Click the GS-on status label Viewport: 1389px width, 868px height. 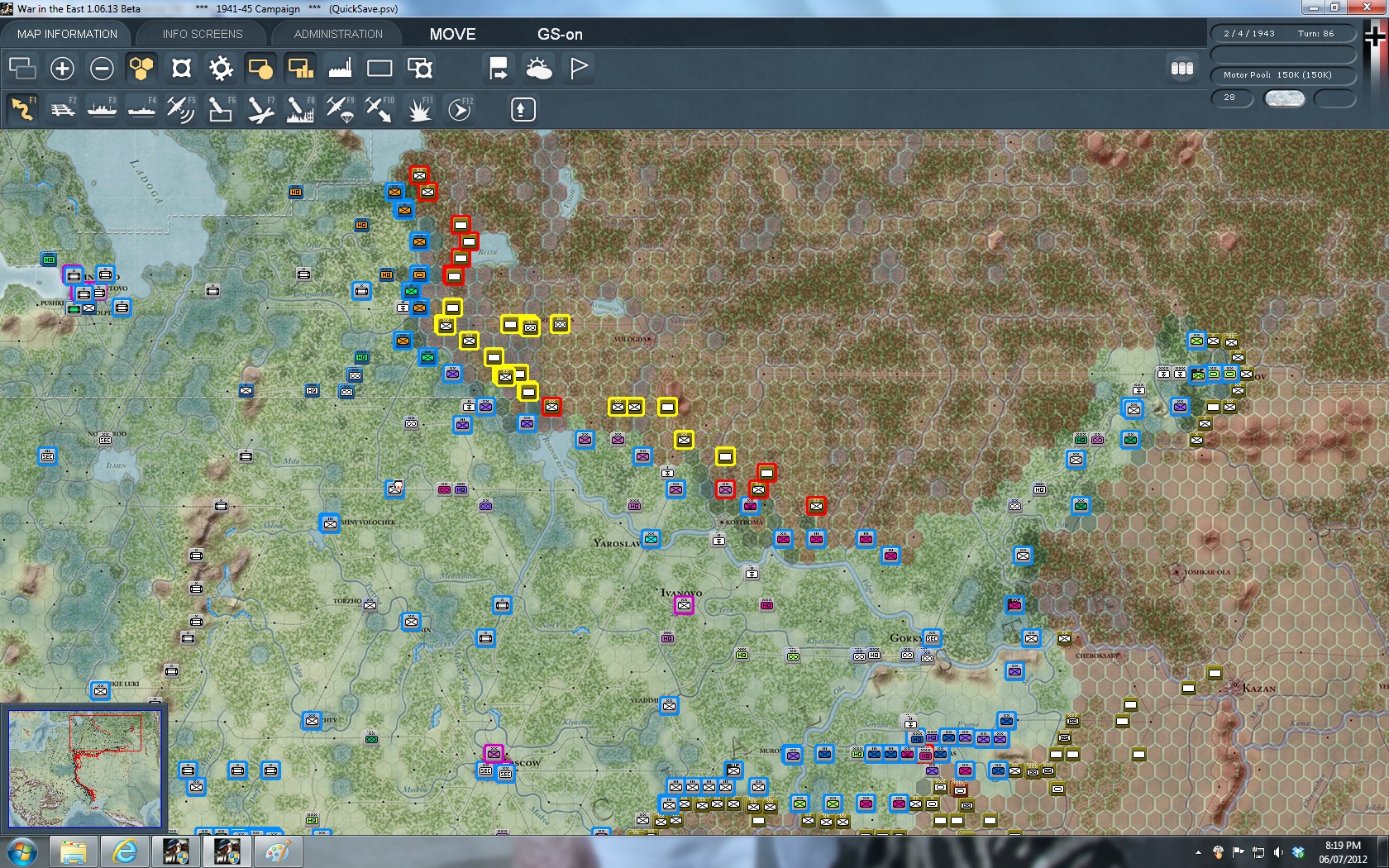pos(560,34)
